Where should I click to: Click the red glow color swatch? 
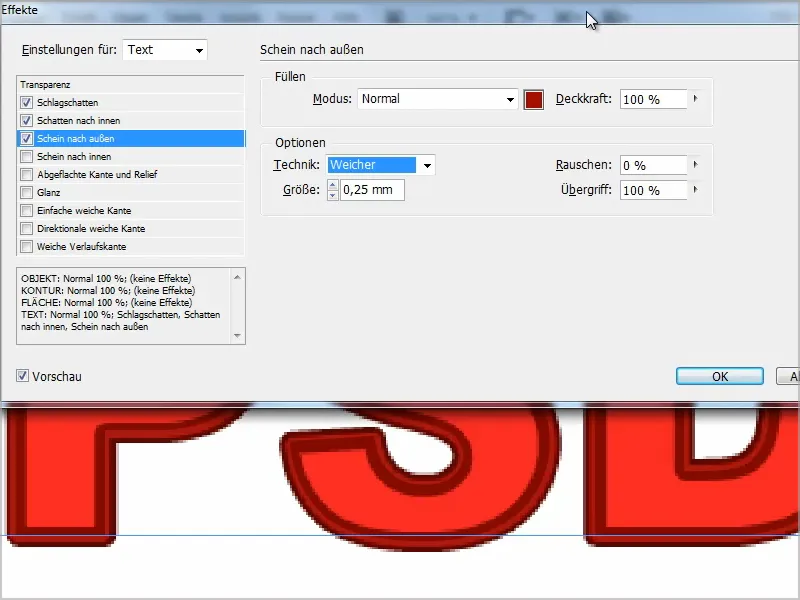coord(534,99)
